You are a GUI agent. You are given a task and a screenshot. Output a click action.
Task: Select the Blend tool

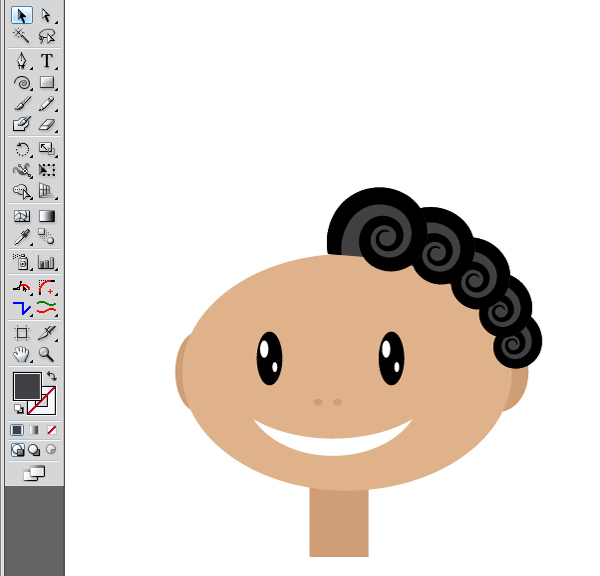pos(46,237)
